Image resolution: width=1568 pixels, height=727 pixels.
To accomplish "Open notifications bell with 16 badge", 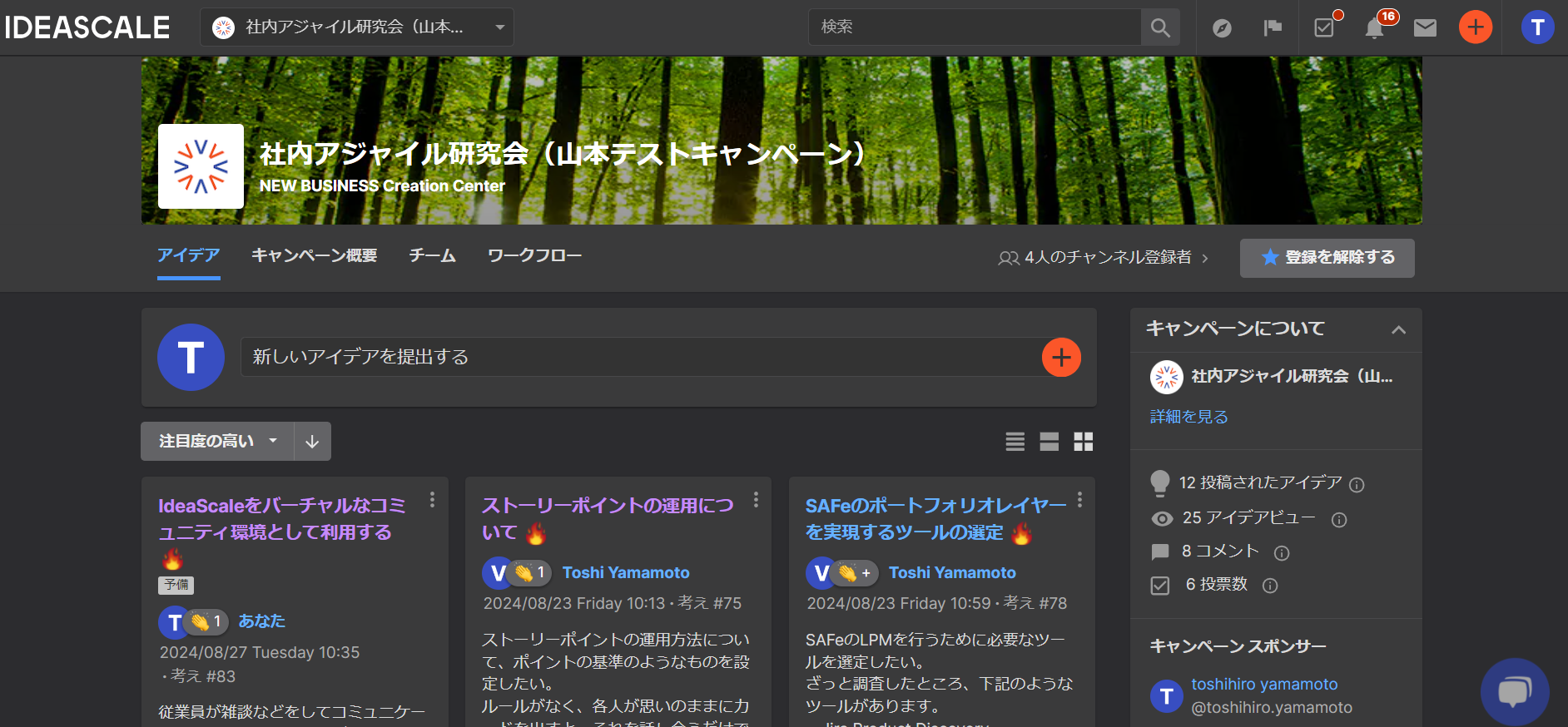I will (x=1374, y=28).
